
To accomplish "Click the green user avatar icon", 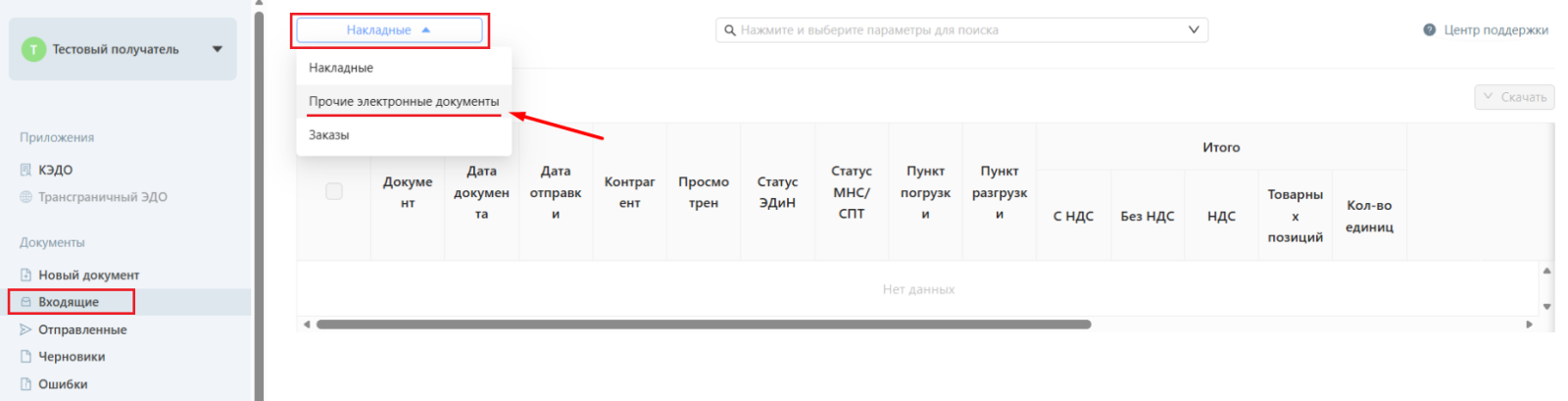I will click(x=33, y=49).
